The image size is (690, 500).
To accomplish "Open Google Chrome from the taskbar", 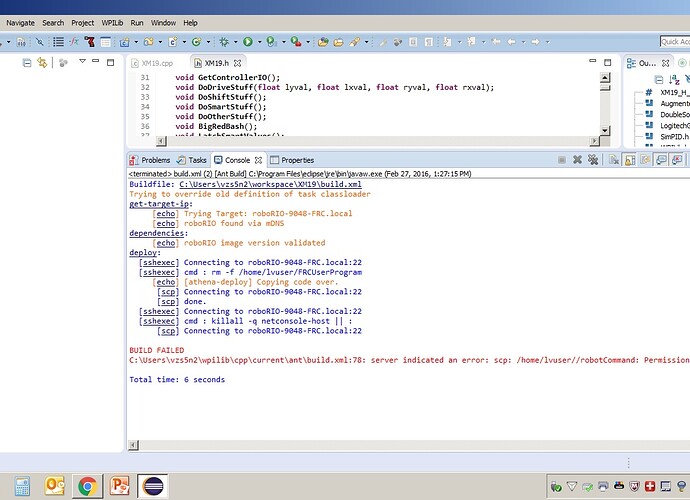I will [x=87, y=486].
